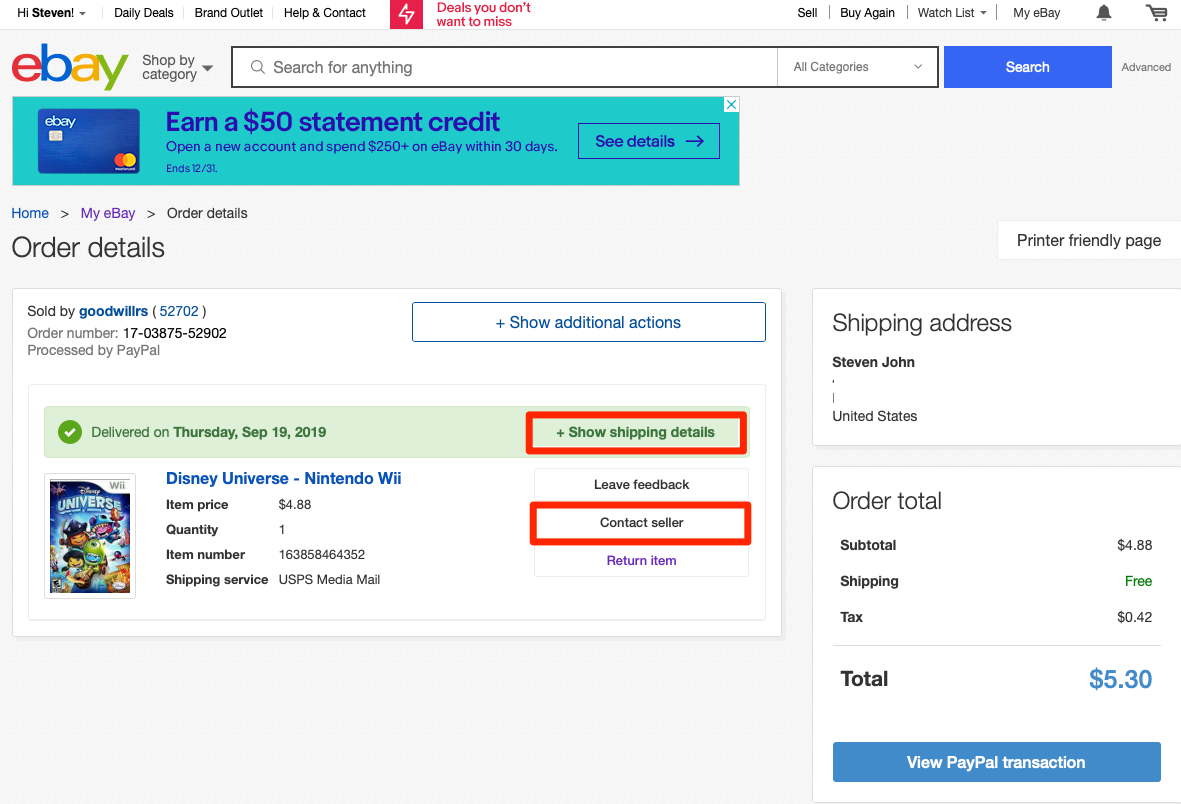
Task: Expand Show shipping details
Action: click(x=636, y=433)
